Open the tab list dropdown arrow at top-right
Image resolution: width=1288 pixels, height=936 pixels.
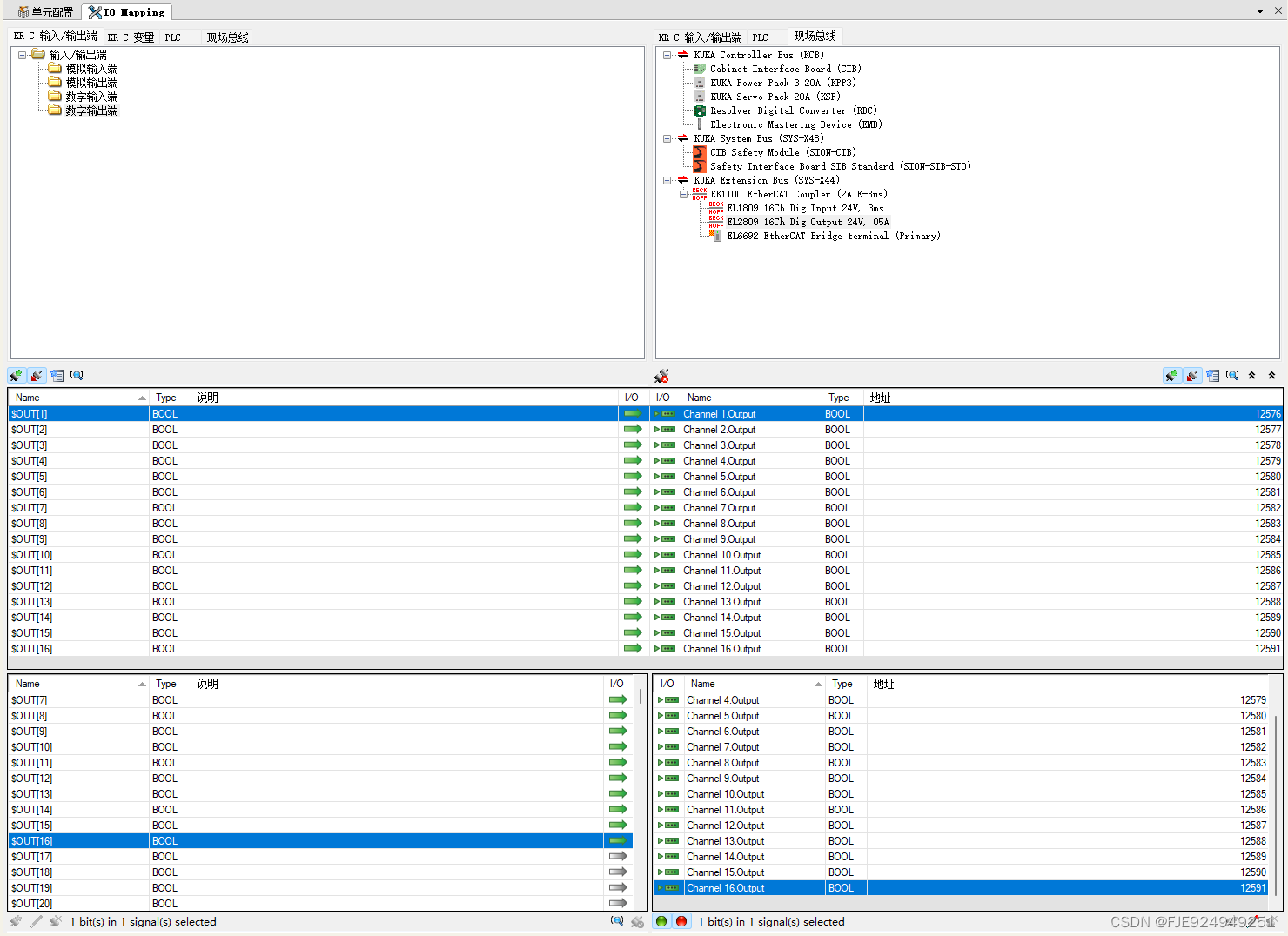coord(1260,11)
